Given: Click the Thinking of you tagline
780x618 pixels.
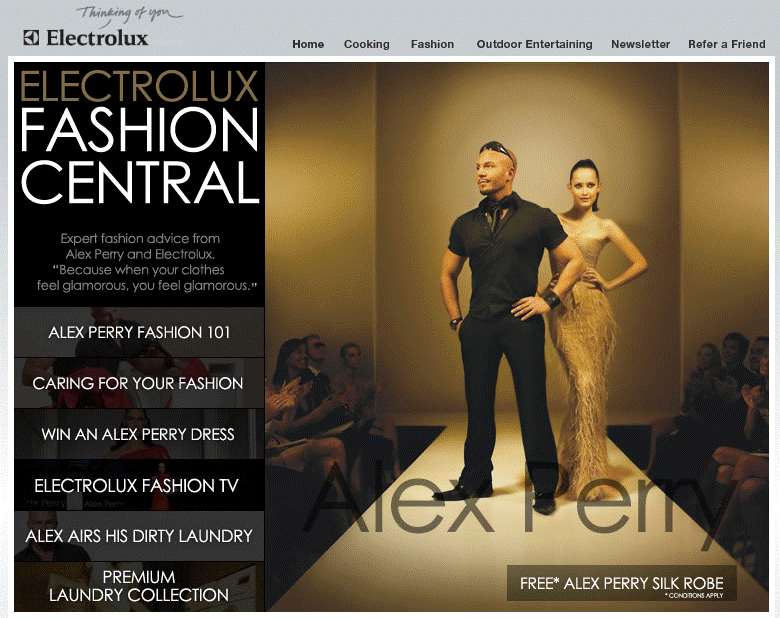Looking at the screenshot, I should (129, 14).
